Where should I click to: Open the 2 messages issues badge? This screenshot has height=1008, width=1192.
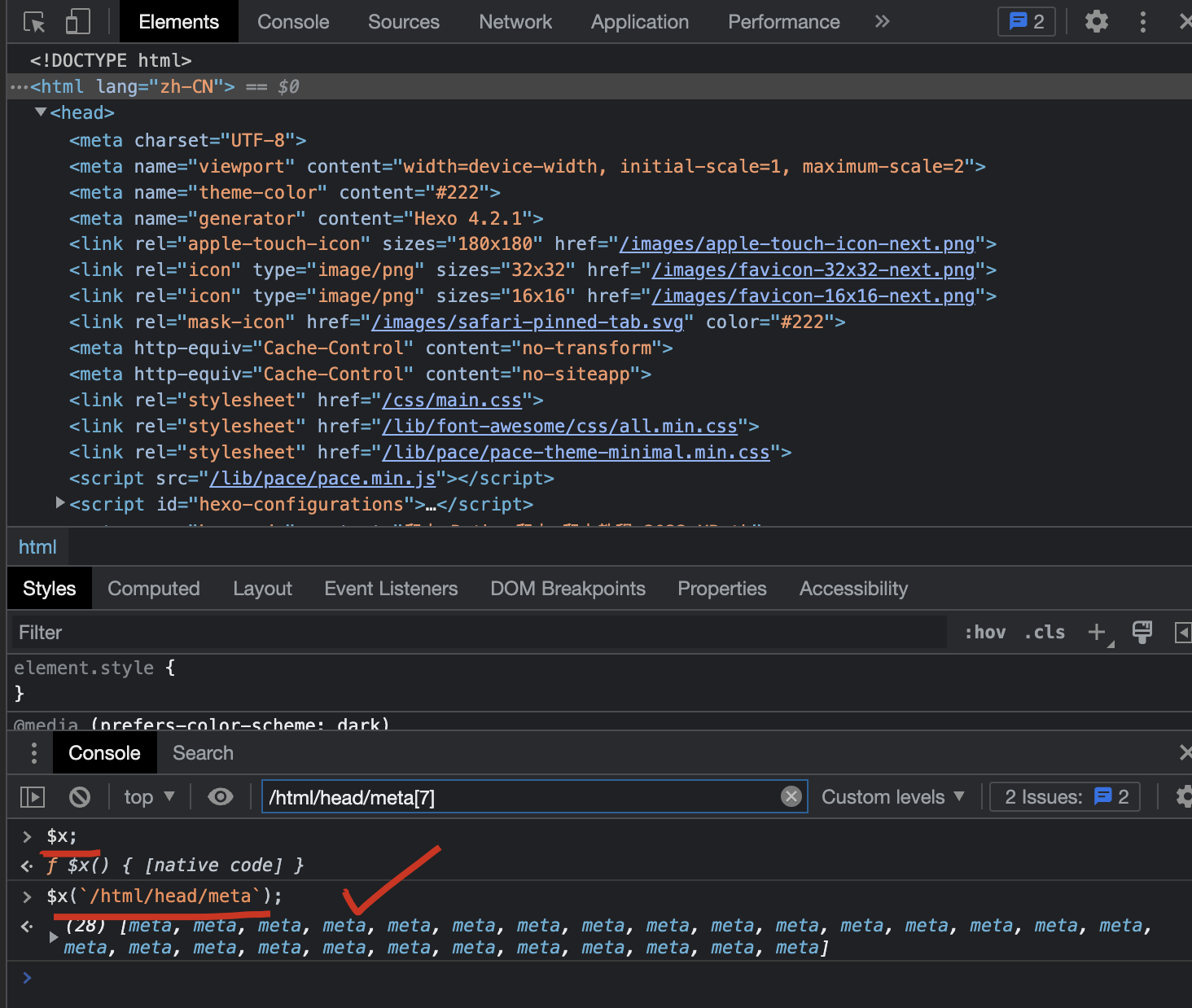1027,22
